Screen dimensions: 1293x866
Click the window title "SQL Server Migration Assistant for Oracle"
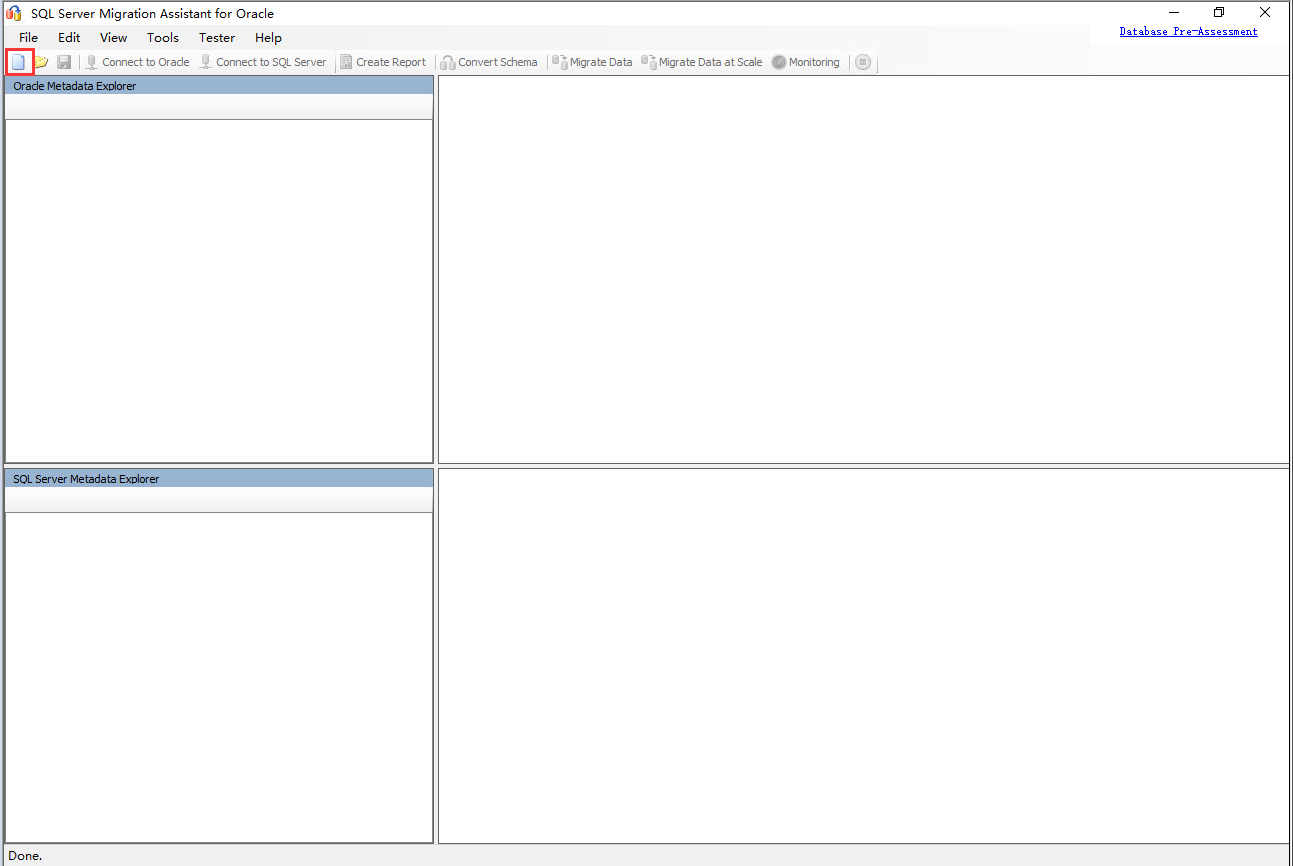point(152,14)
